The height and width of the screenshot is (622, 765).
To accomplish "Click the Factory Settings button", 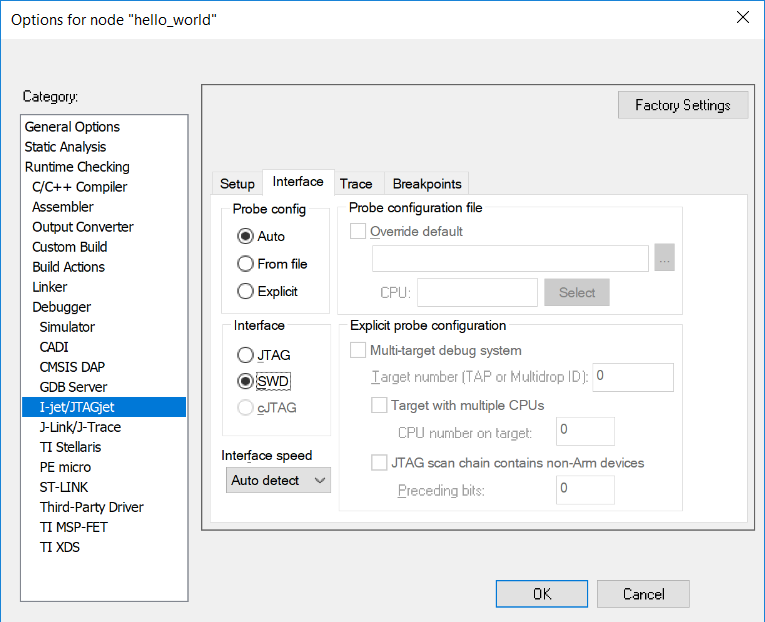I will (683, 105).
